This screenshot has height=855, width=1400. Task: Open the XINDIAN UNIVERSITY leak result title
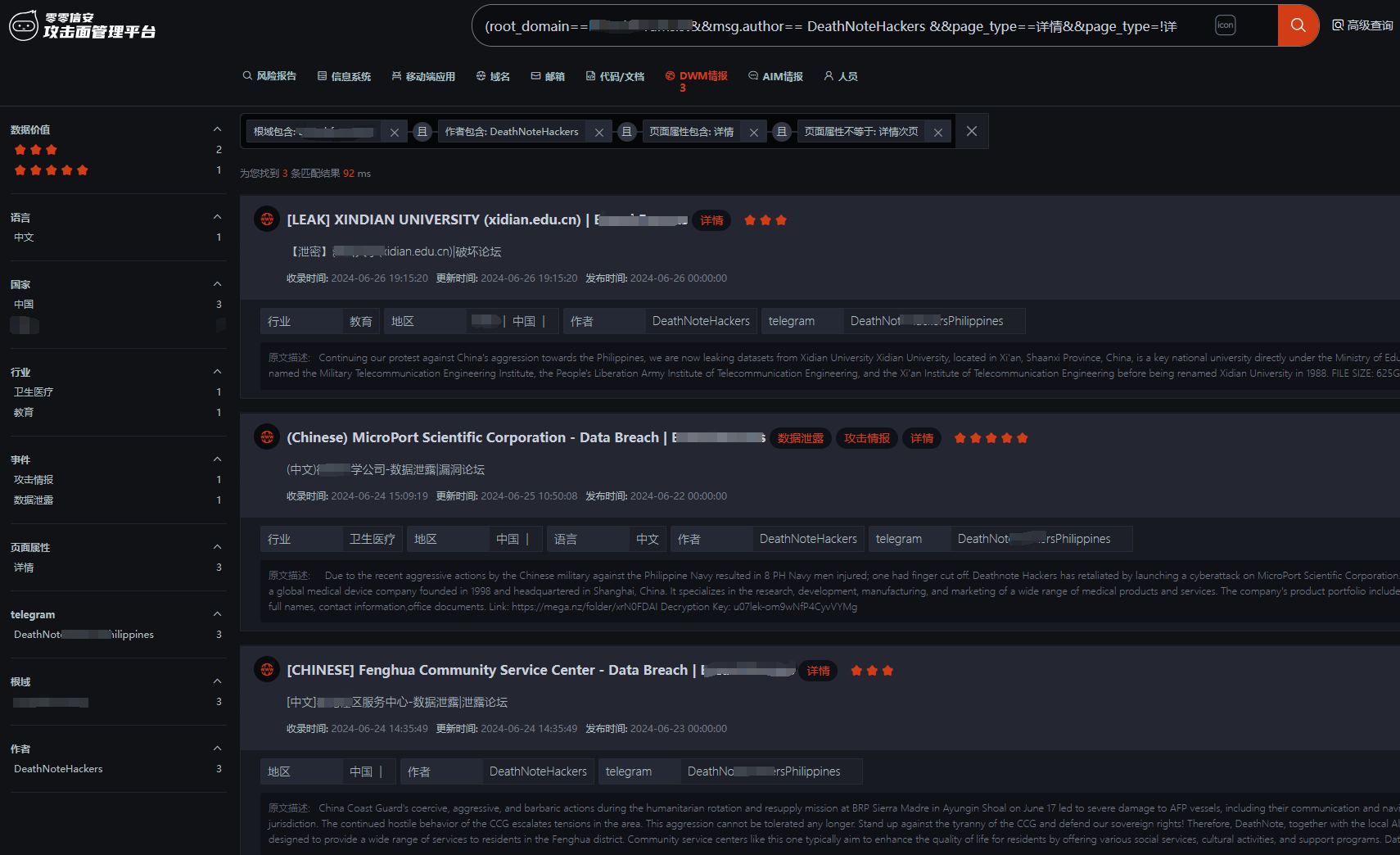point(434,219)
